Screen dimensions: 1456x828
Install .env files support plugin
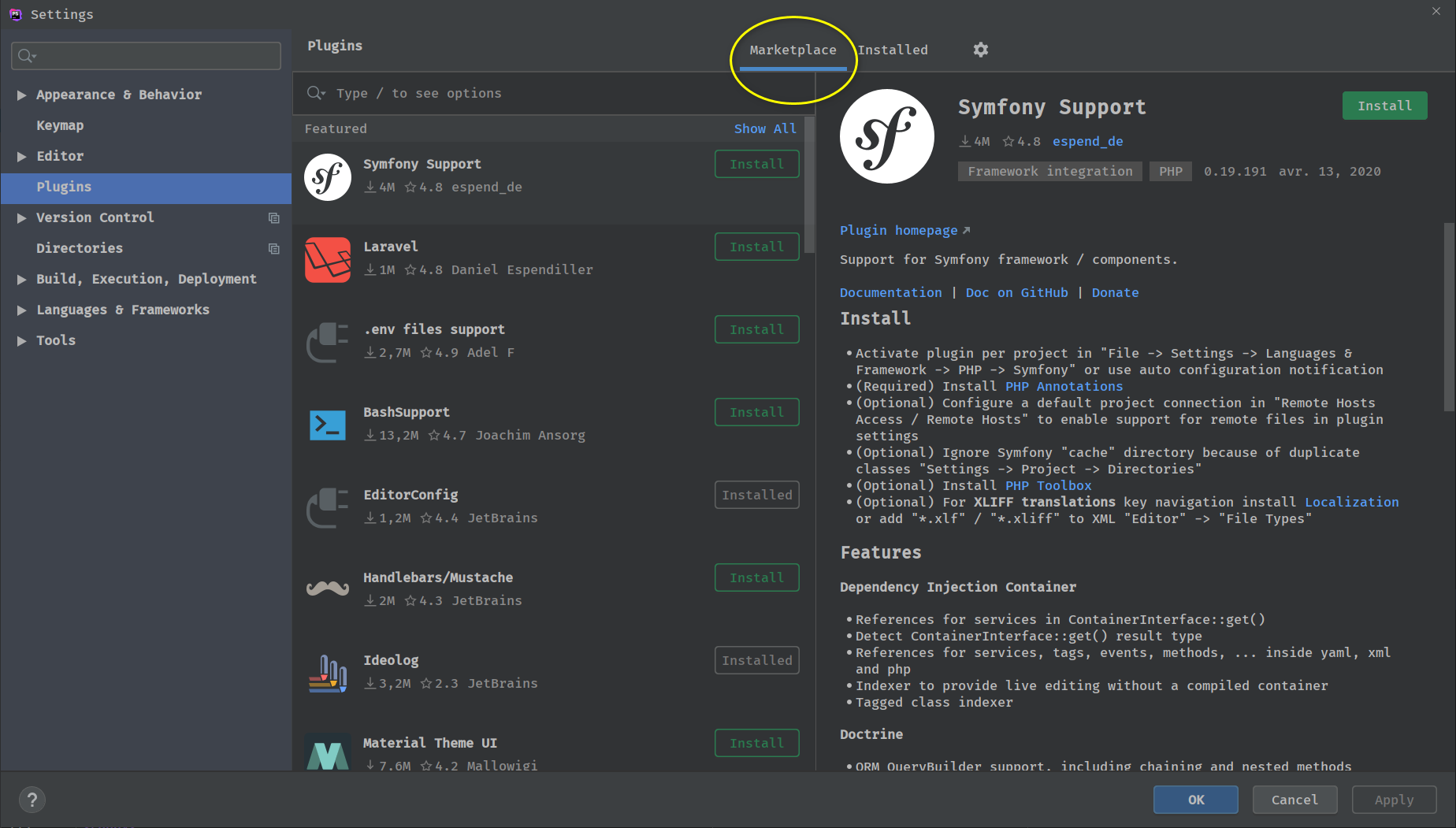pyautogui.click(x=756, y=329)
